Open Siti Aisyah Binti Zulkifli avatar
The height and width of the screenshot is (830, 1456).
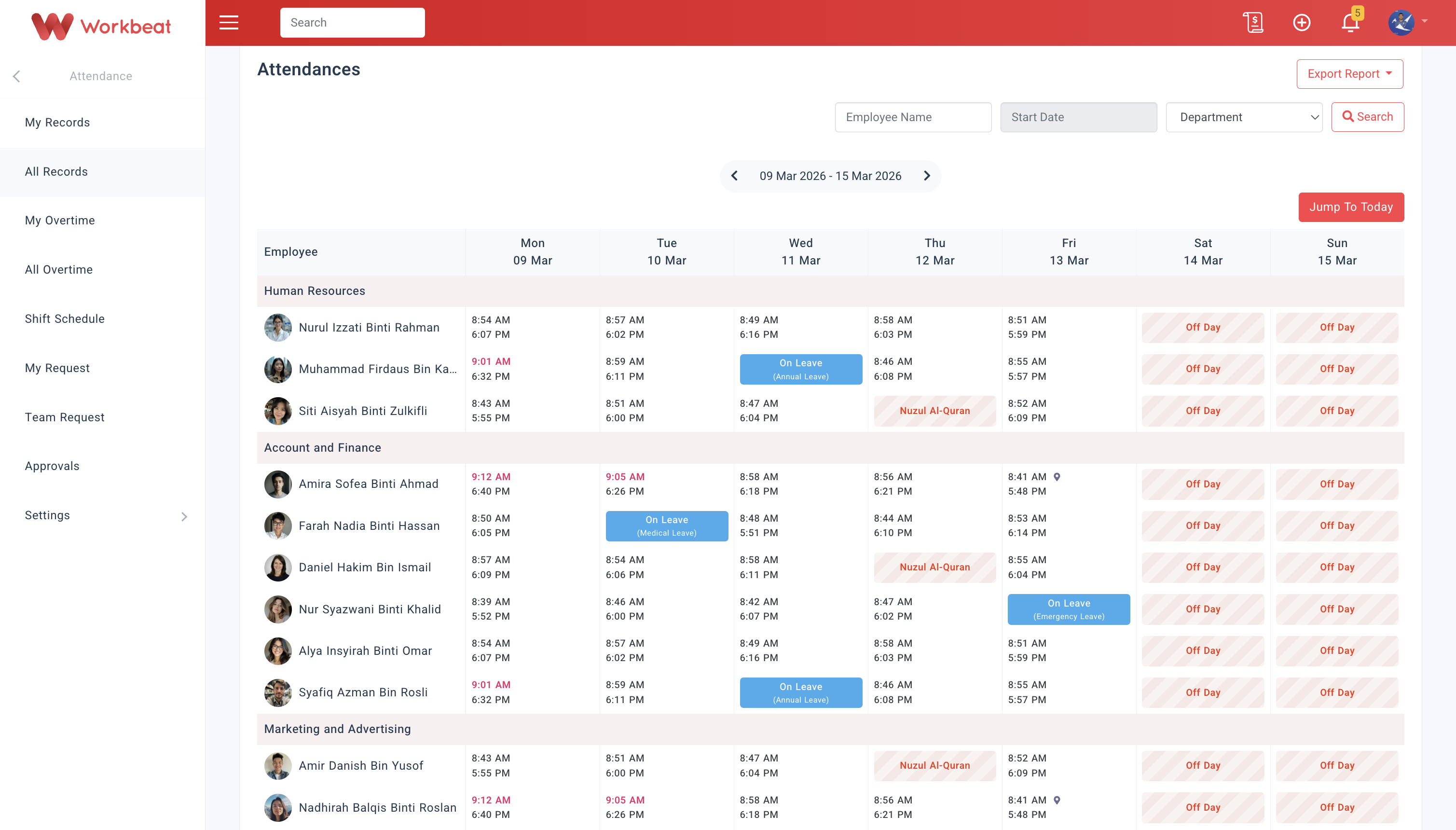278,411
